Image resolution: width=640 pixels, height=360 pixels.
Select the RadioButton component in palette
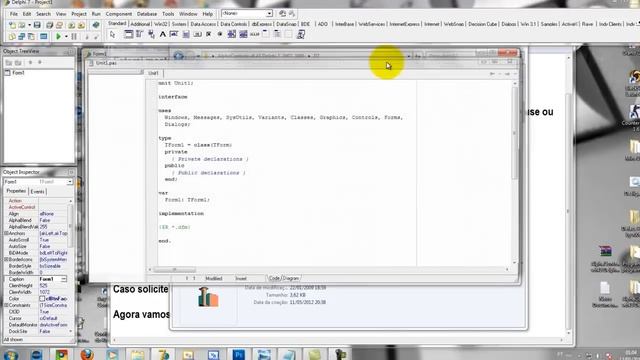[x=220, y=34]
